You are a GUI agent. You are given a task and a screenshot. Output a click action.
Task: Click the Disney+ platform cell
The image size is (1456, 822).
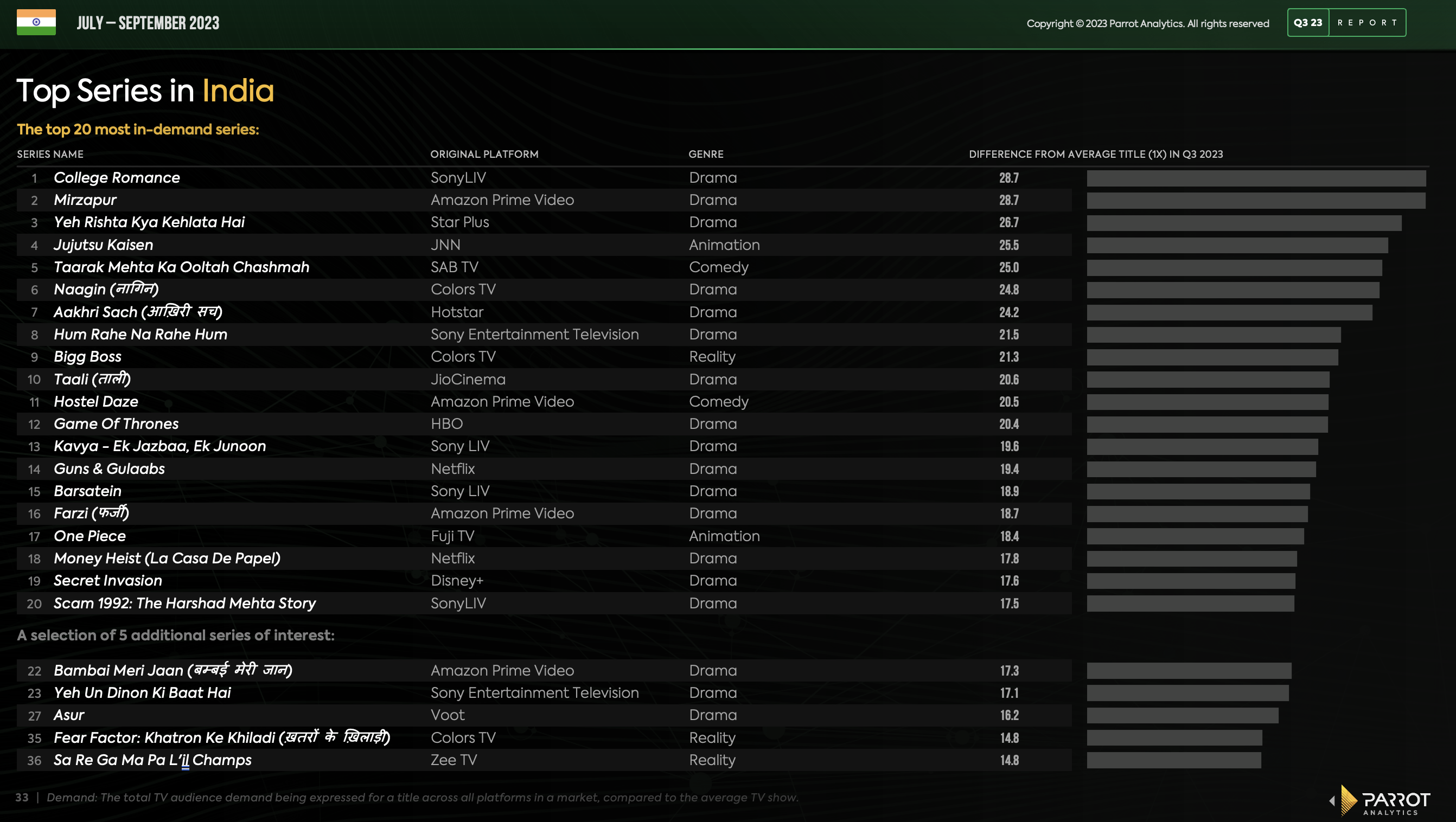(x=457, y=580)
